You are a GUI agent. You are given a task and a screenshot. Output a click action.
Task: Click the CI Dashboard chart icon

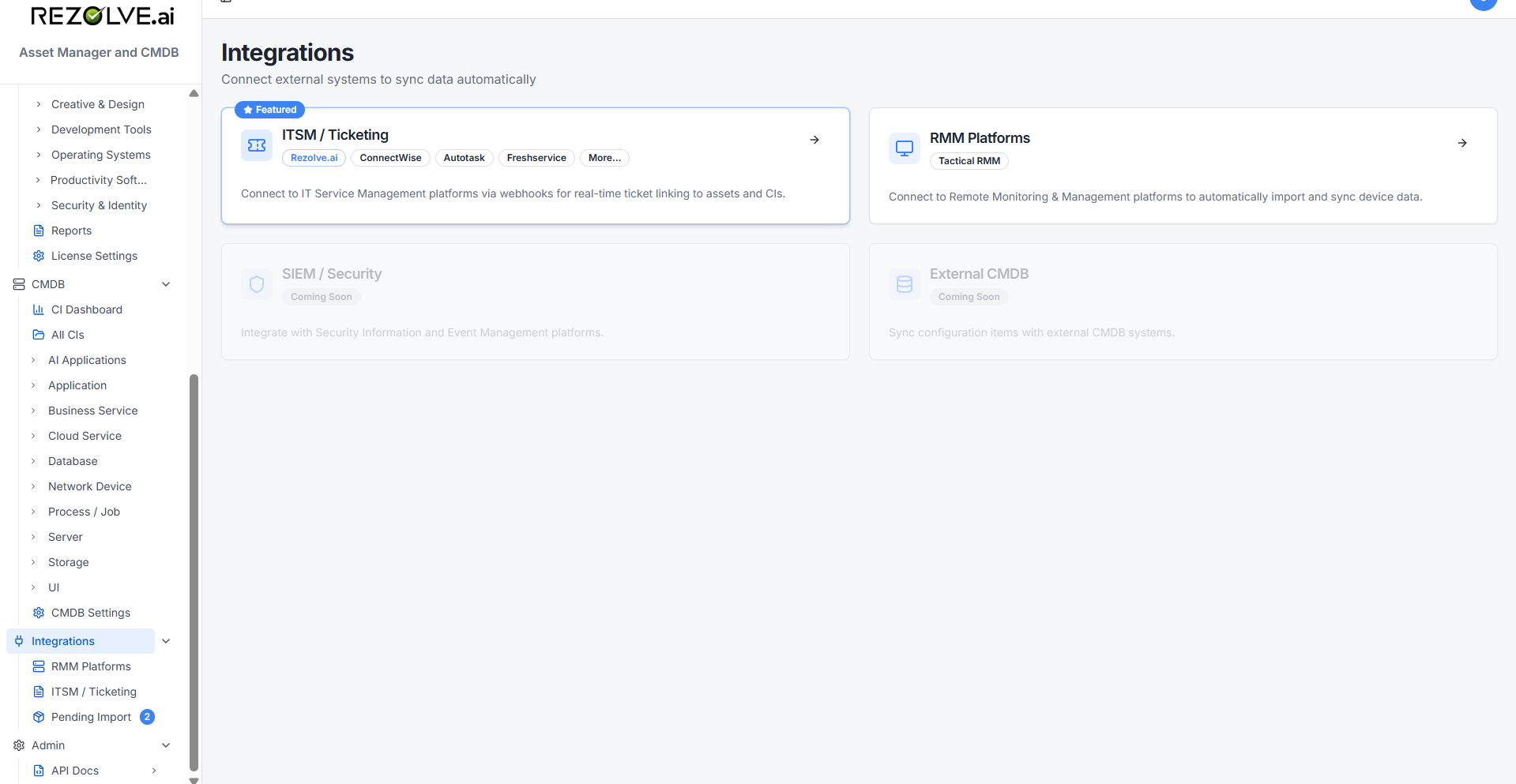(x=39, y=309)
